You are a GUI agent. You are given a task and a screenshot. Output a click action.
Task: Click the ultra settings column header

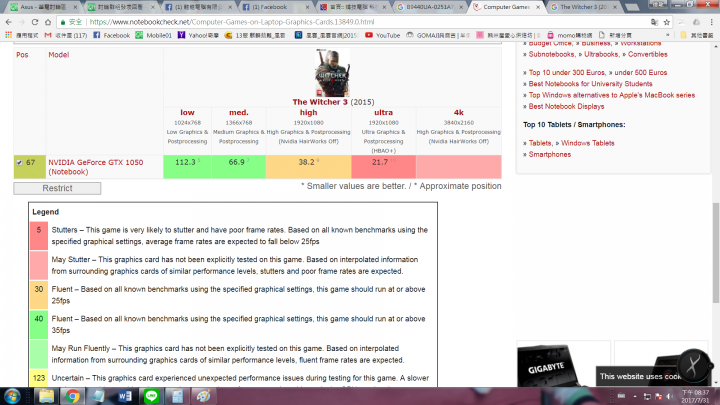click(383, 112)
